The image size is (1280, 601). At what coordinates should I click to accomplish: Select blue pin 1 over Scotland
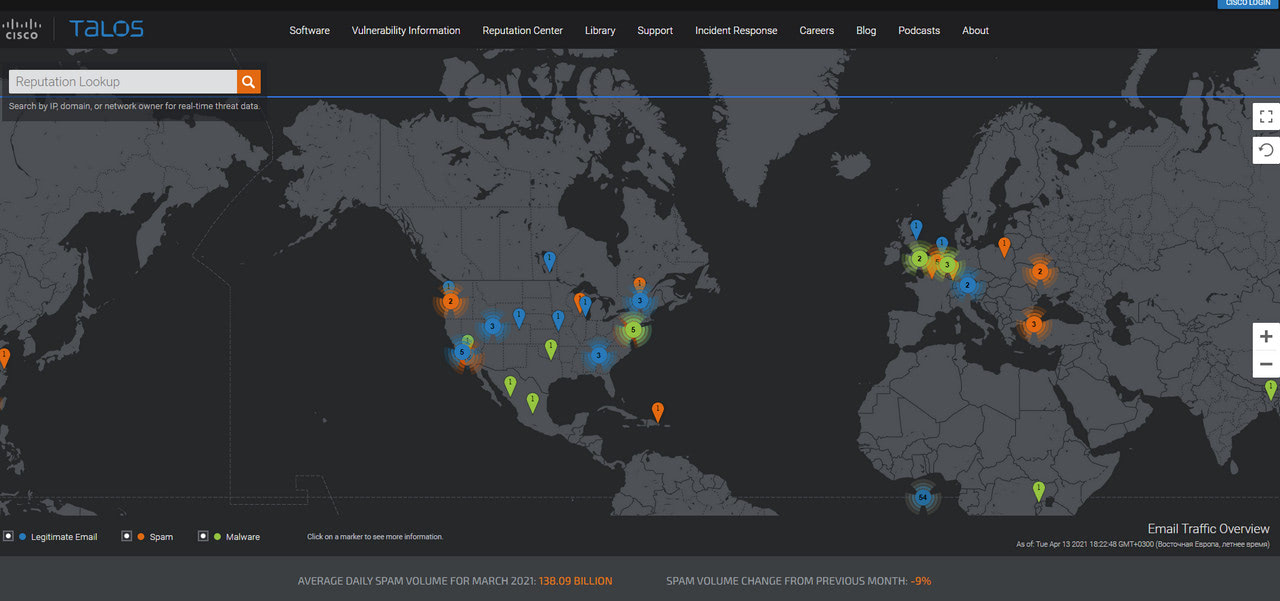(916, 229)
